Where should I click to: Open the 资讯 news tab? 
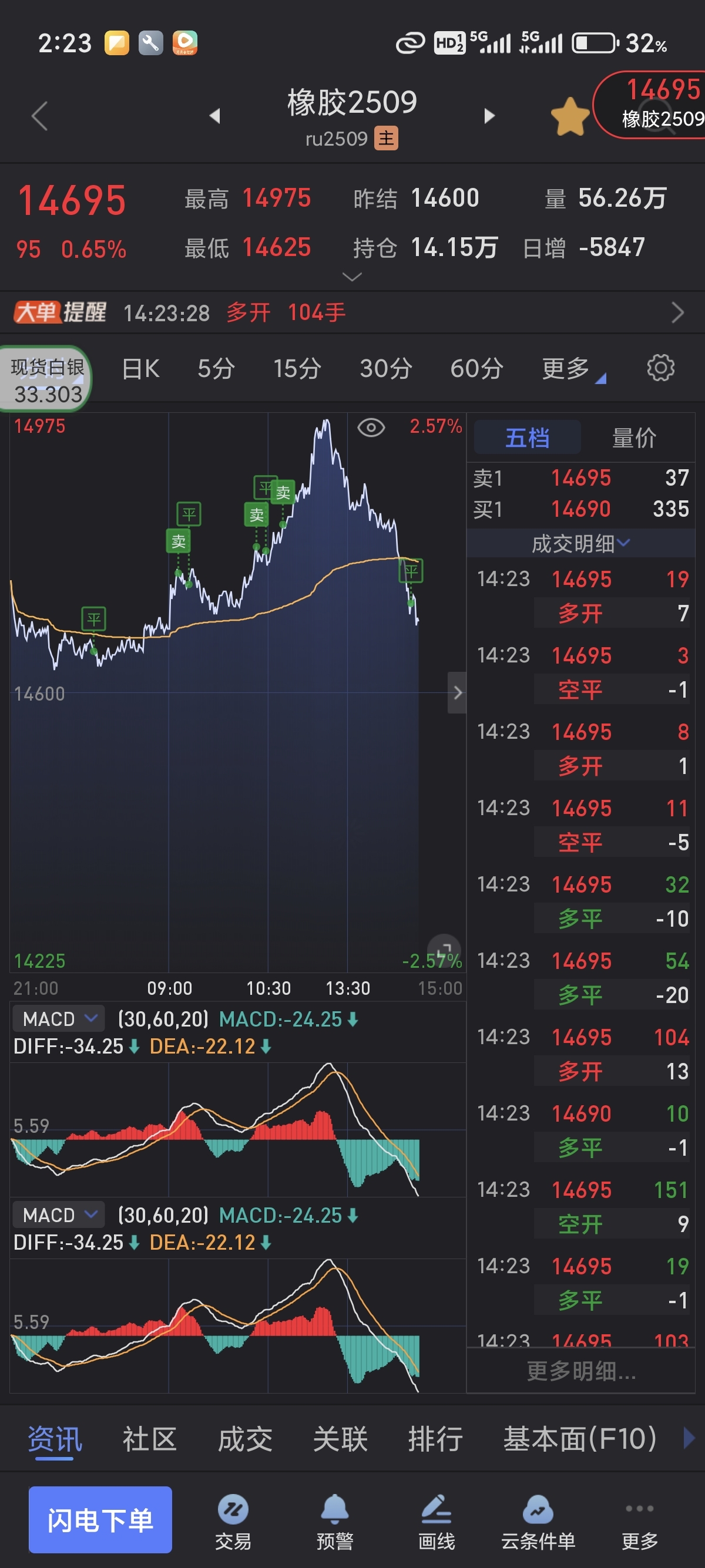coord(55,1439)
